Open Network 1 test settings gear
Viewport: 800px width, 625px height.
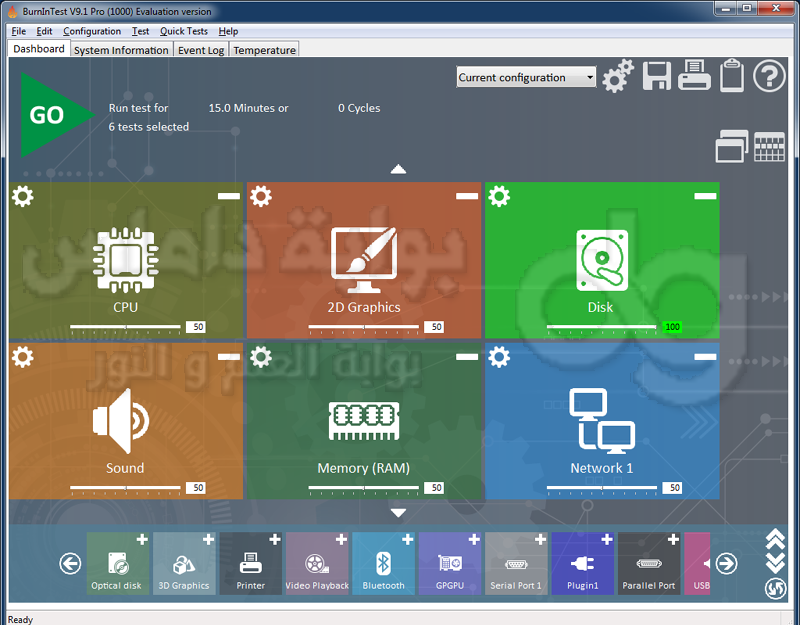(x=499, y=357)
